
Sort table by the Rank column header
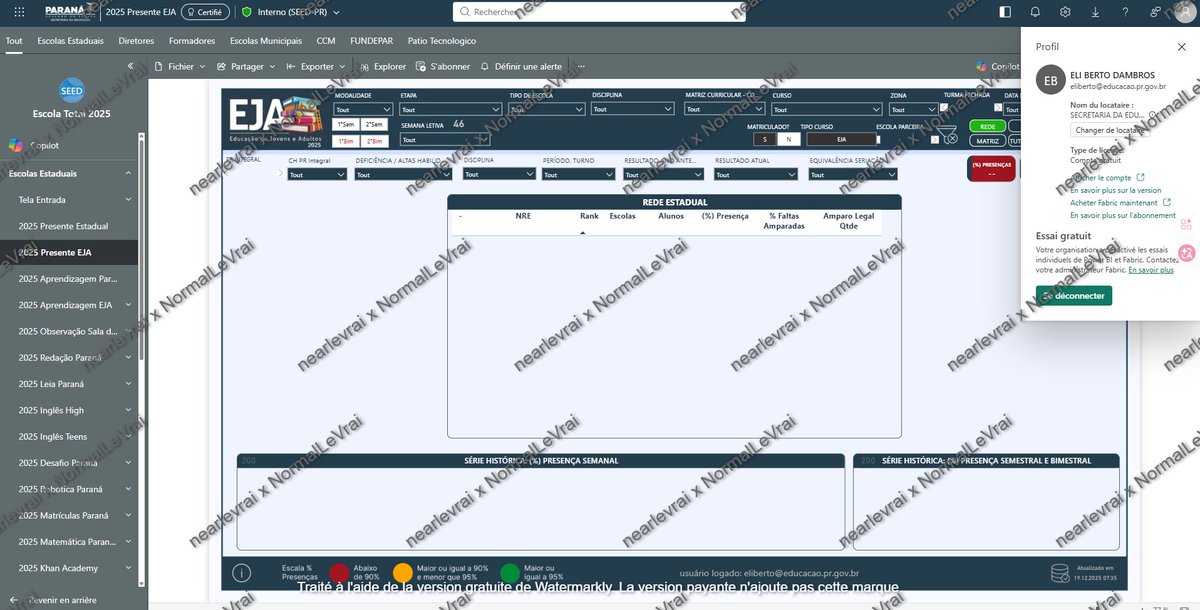pyautogui.click(x=589, y=215)
